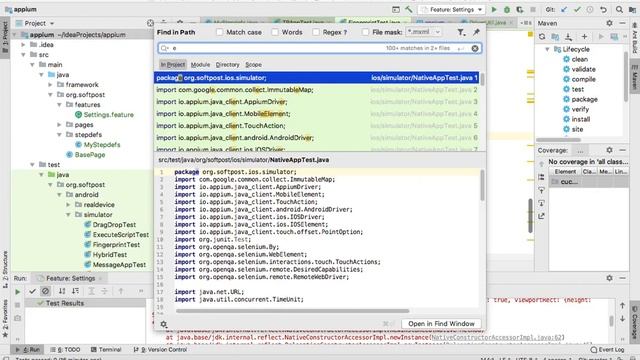The width and height of the screenshot is (640, 360).
Task: Reimport all Maven projects icon
Action: [542, 37]
